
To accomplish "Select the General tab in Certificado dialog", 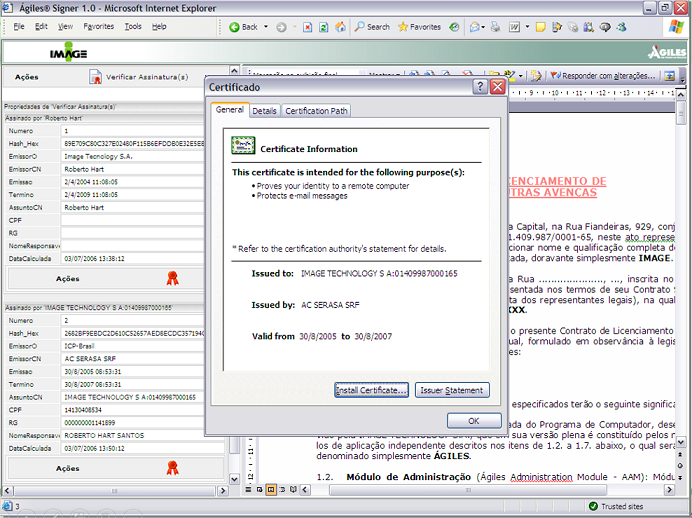I will pyautogui.click(x=230, y=109).
